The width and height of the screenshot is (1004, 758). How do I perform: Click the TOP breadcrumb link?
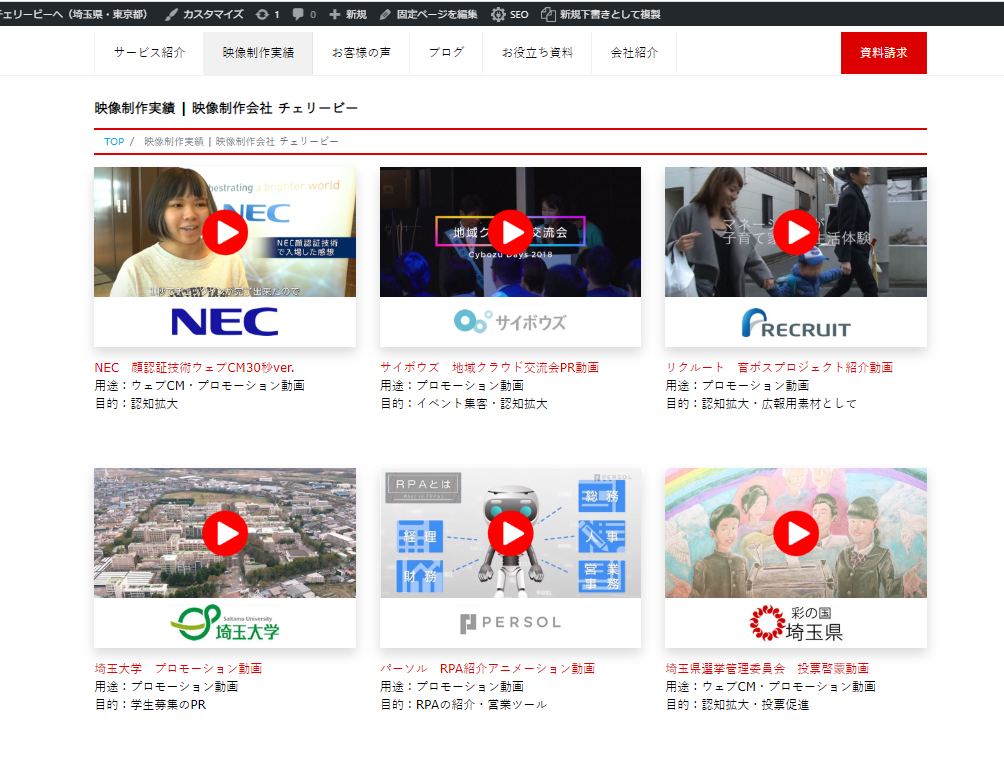(x=114, y=142)
